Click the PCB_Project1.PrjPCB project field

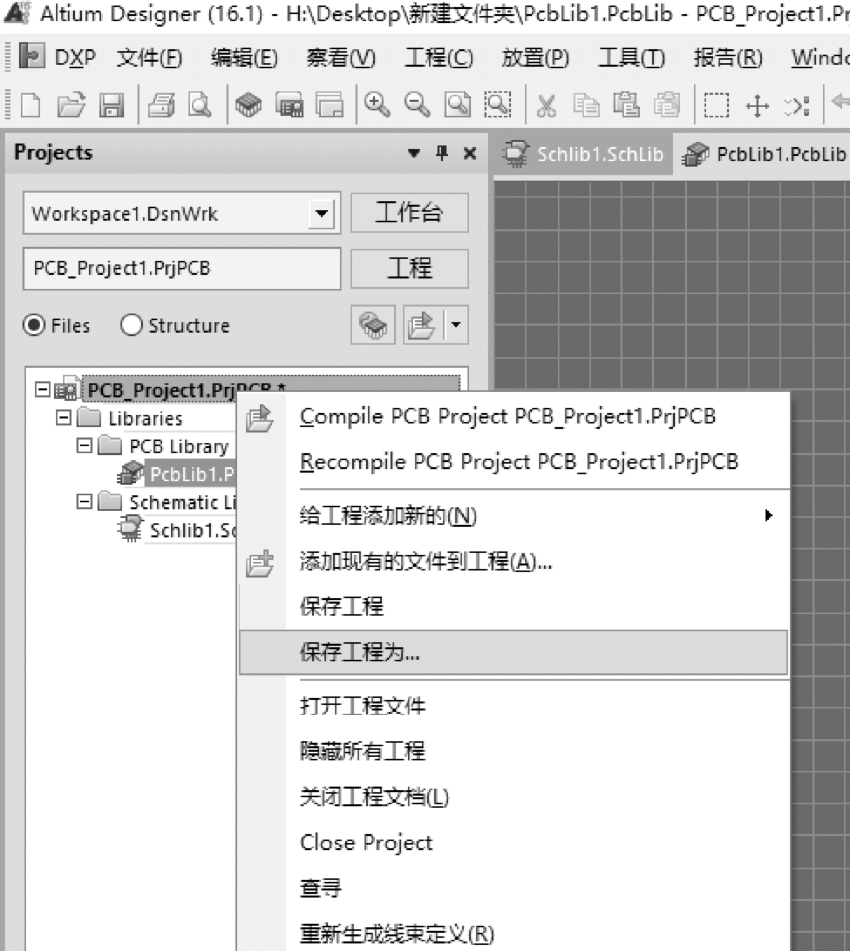(181, 268)
